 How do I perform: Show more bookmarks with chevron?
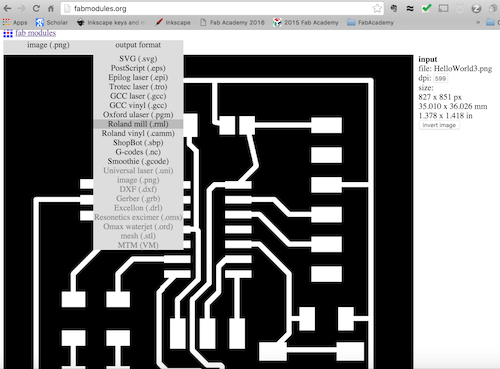click(478, 22)
